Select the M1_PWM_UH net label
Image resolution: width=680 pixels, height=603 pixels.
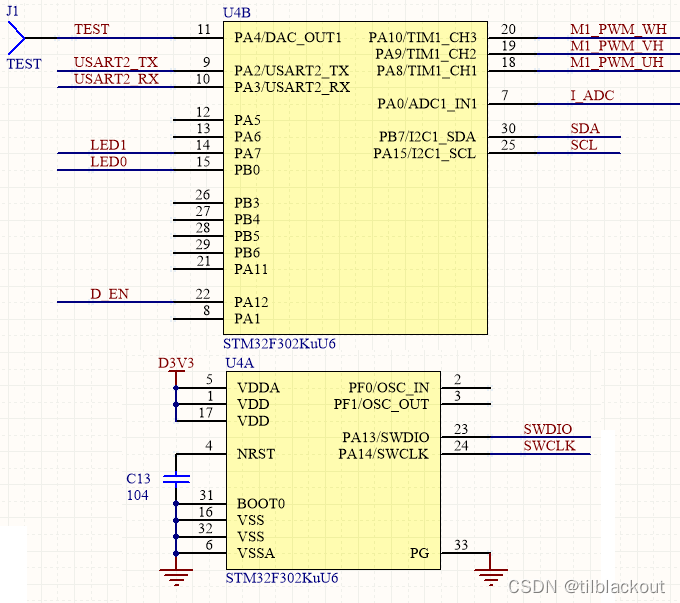[x=617, y=62]
